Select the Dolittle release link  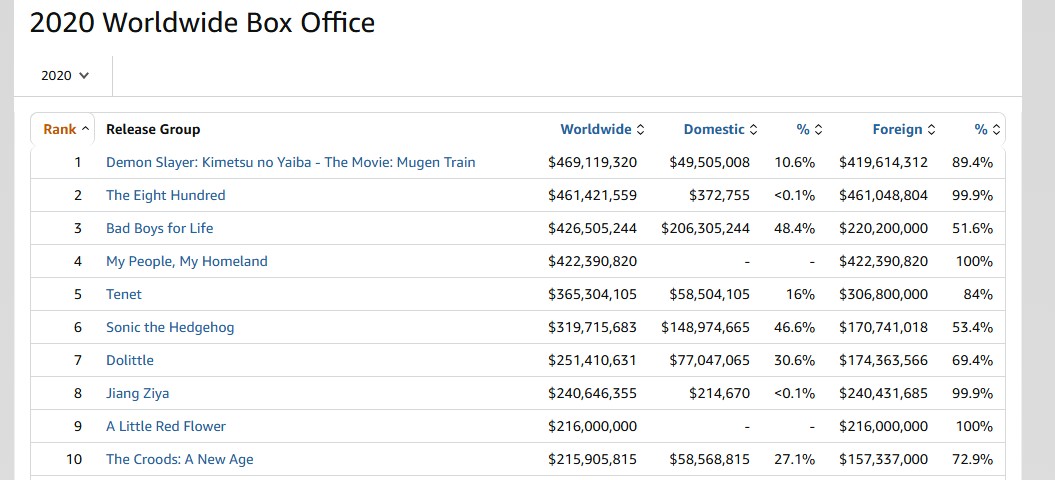(130, 360)
